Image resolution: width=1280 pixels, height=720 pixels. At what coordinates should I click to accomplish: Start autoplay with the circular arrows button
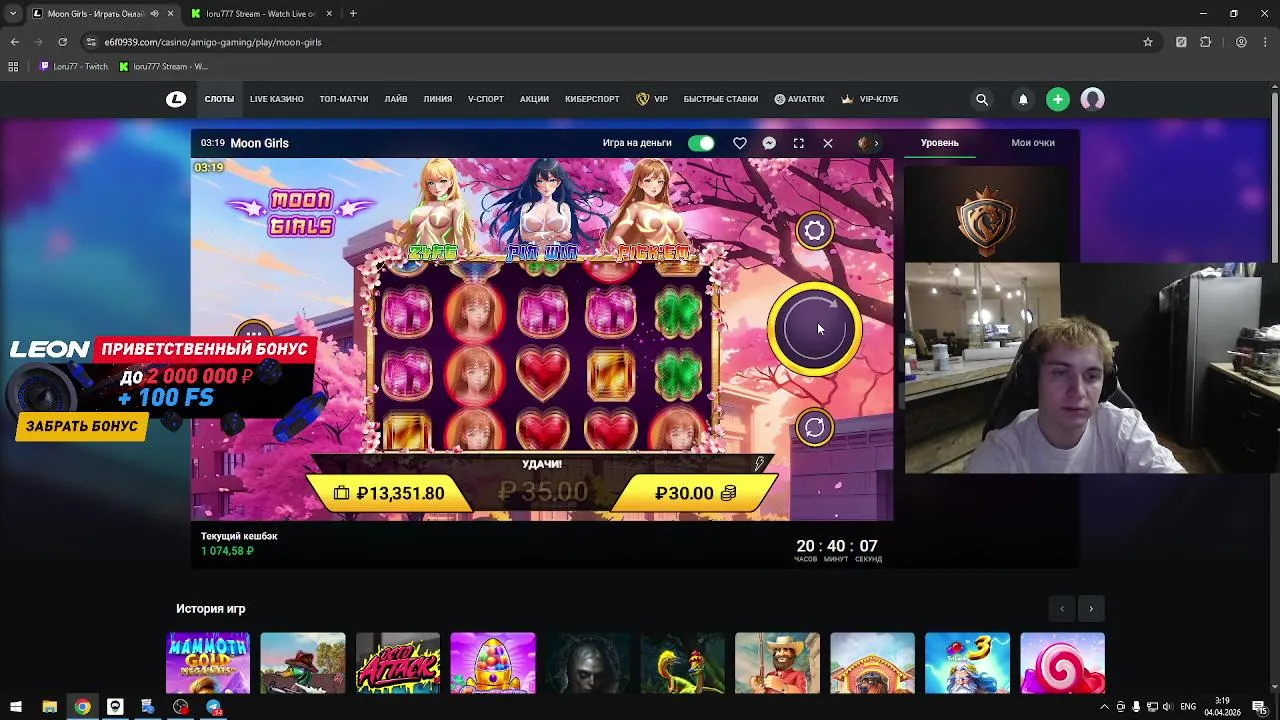[814, 428]
